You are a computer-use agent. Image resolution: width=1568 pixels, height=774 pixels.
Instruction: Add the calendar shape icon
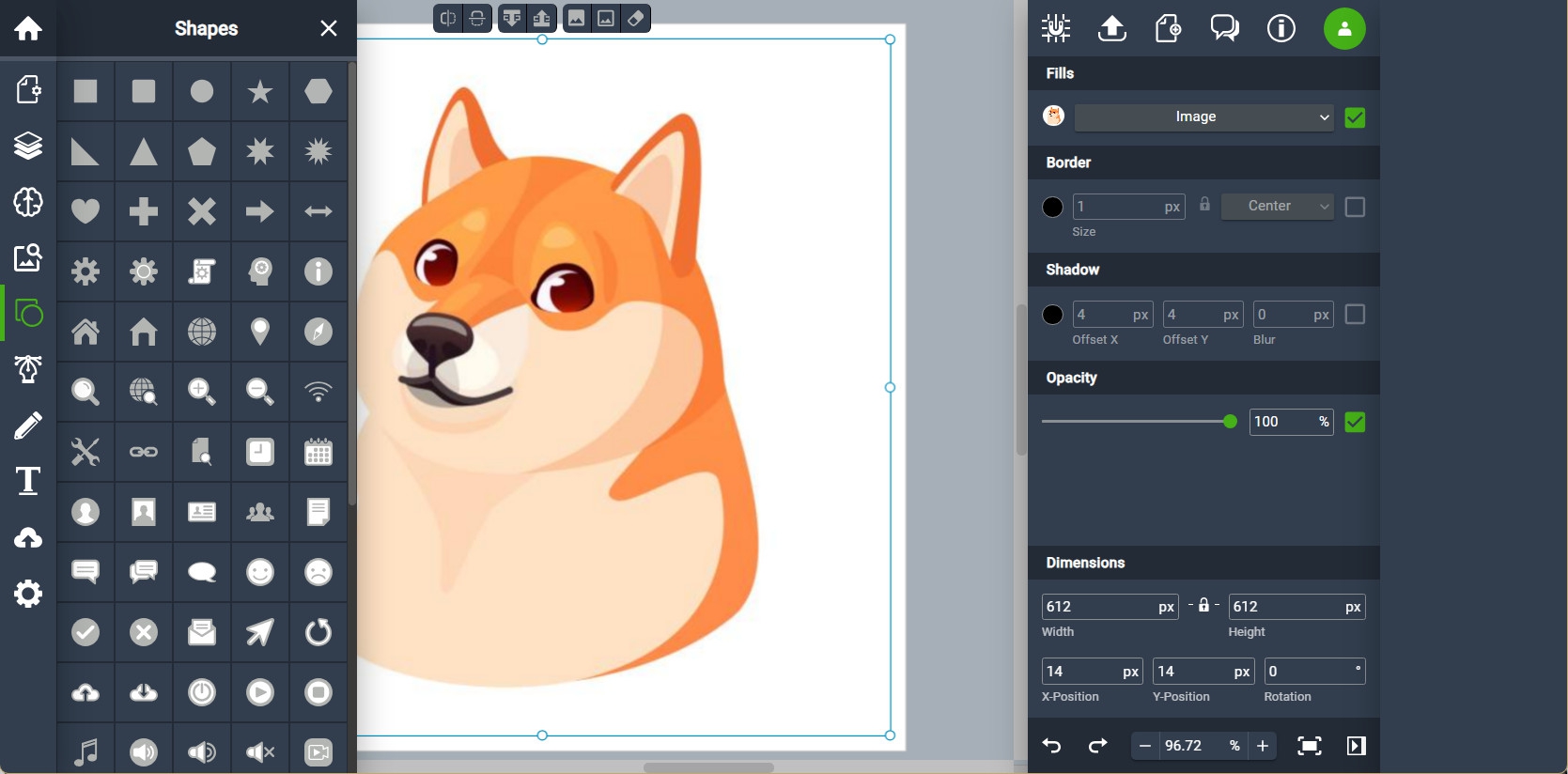[x=318, y=452]
